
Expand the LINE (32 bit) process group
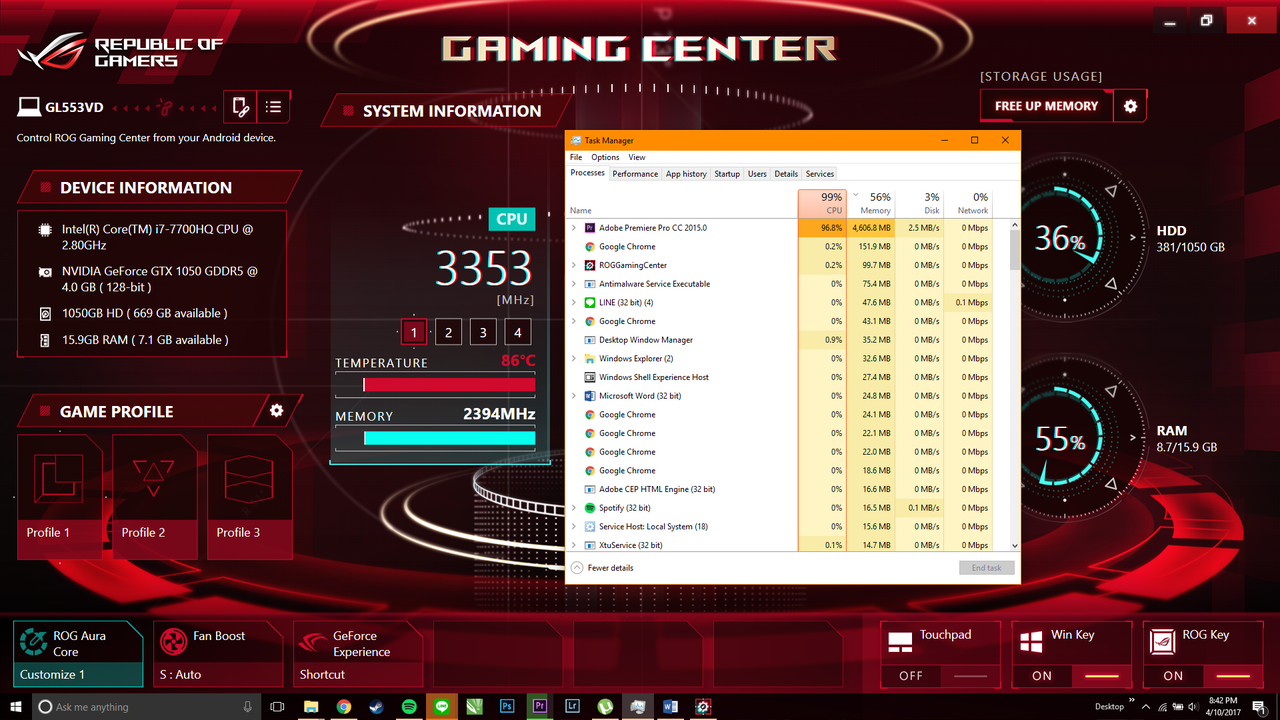coord(574,302)
